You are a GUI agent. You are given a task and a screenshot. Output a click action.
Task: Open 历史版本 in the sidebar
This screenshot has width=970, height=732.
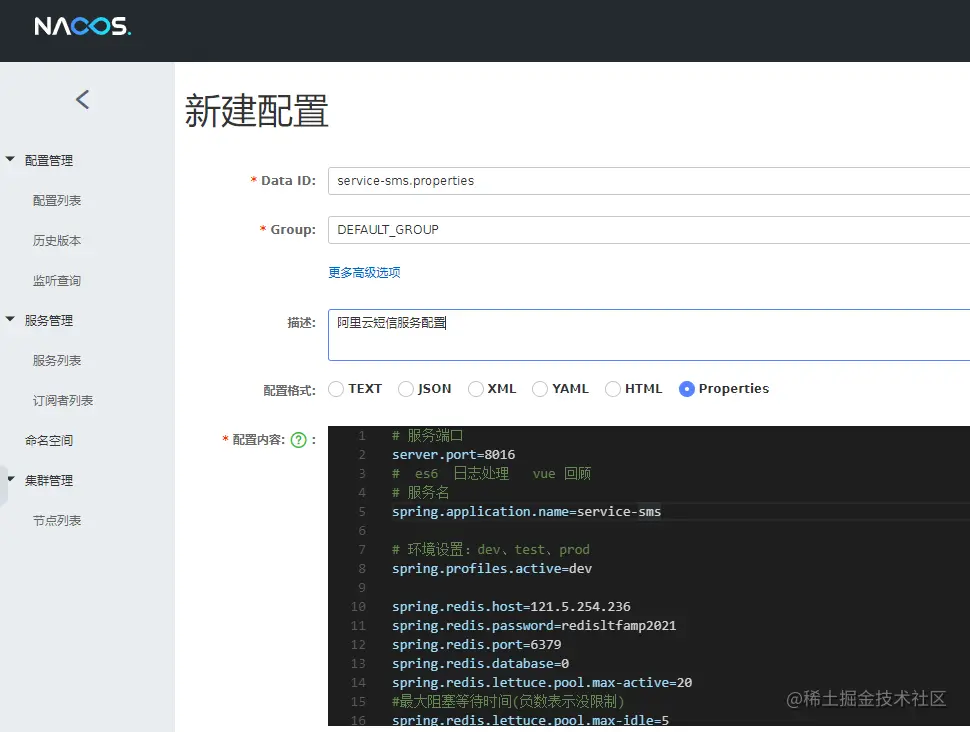point(57,241)
